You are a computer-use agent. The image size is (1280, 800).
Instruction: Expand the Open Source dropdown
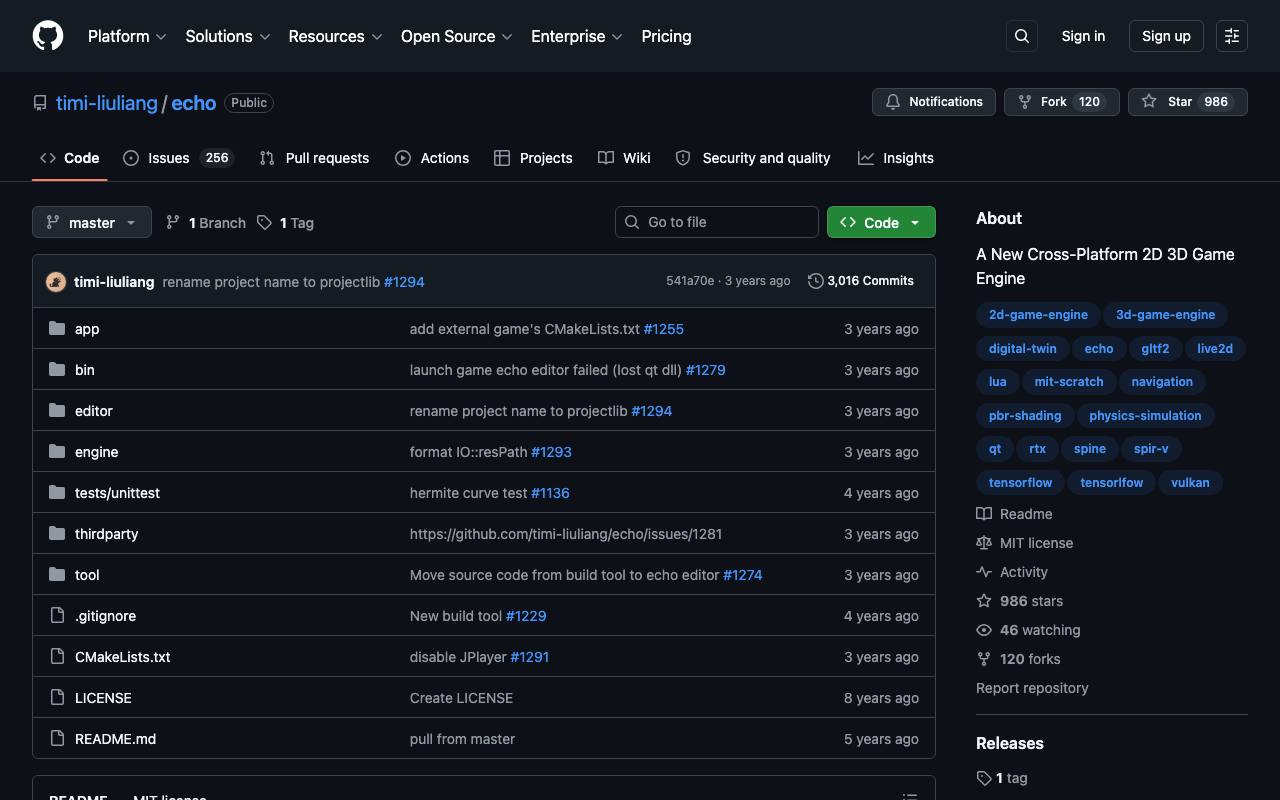pos(457,36)
